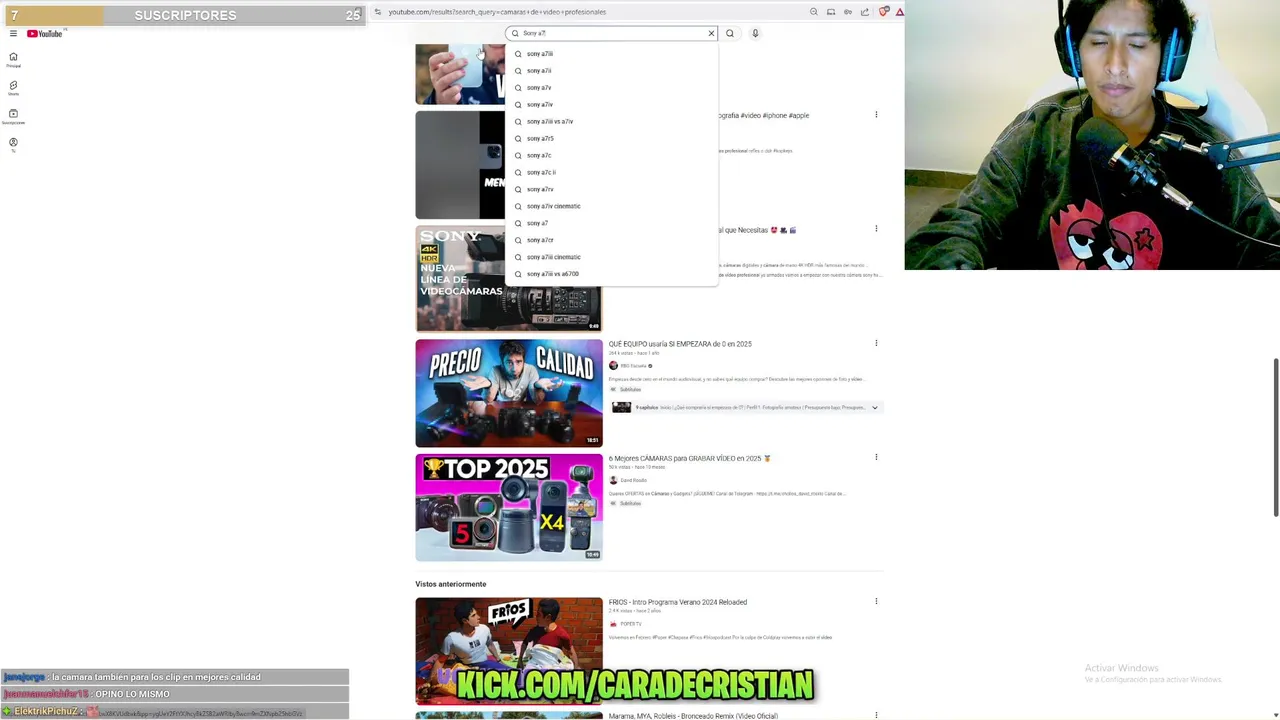
Task: Click the page vertical scrollbar thumb
Action: tap(1275, 437)
